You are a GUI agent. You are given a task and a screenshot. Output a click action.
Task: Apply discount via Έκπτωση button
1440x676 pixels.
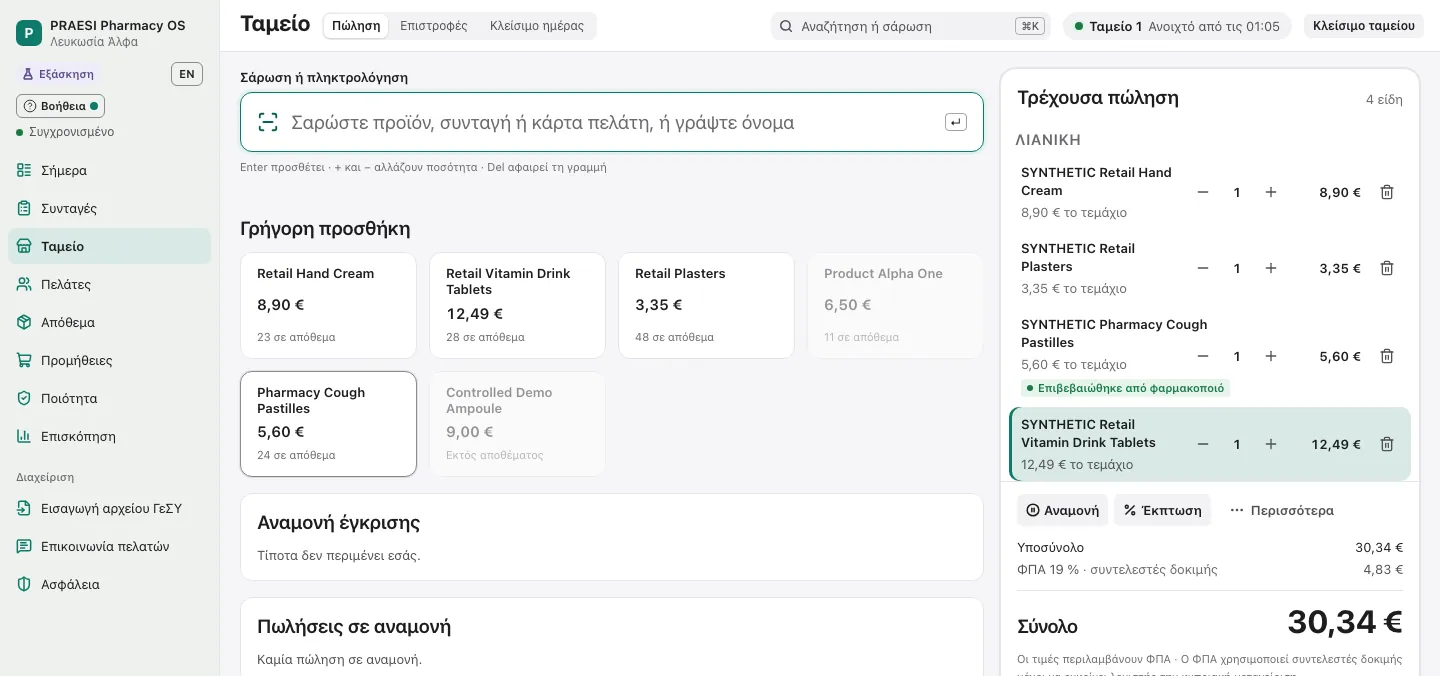[1163, 510]
